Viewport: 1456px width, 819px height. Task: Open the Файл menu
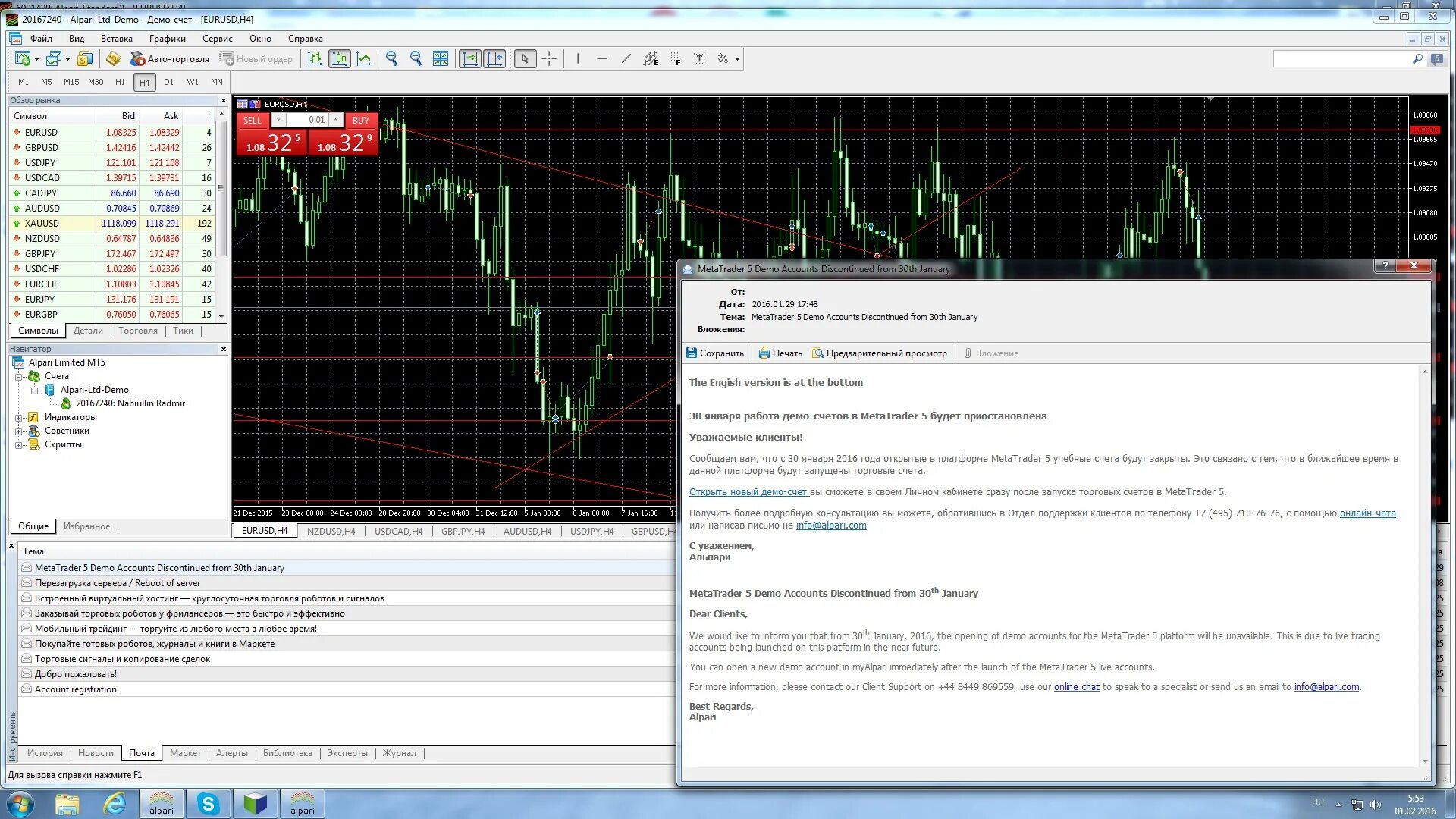[x=41, y=39]
